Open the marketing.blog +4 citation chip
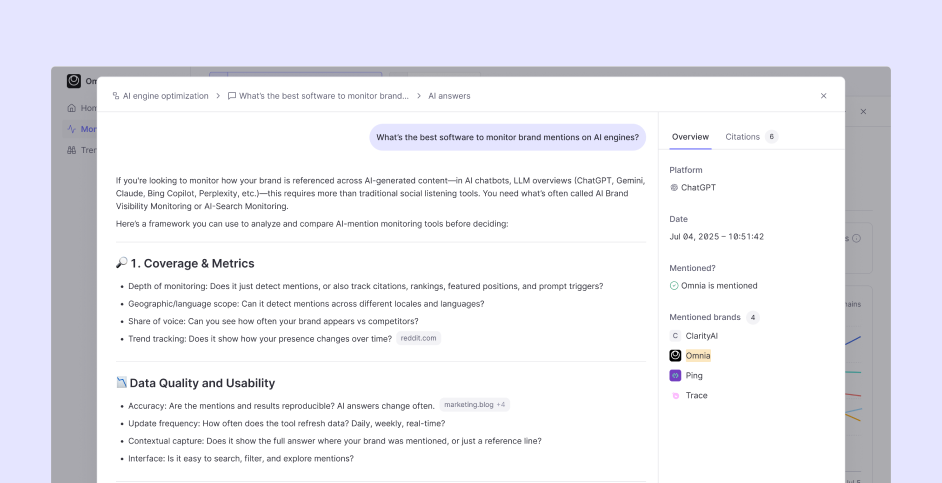This screenshot has width=942, height=483. pyautogui.click(x=475, y=405)
